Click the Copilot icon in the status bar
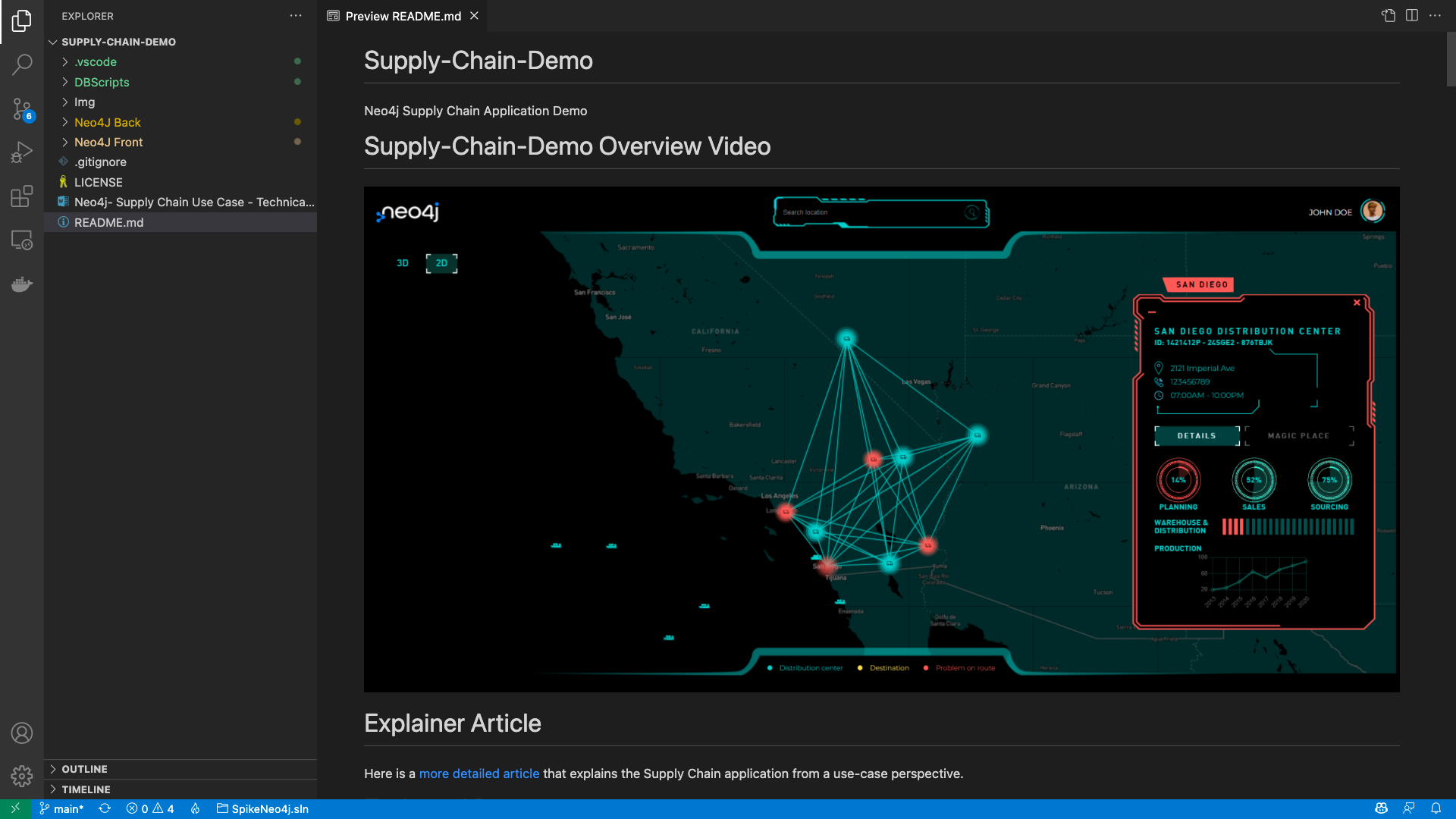 pyautogui.click(x=1381, y=808)
